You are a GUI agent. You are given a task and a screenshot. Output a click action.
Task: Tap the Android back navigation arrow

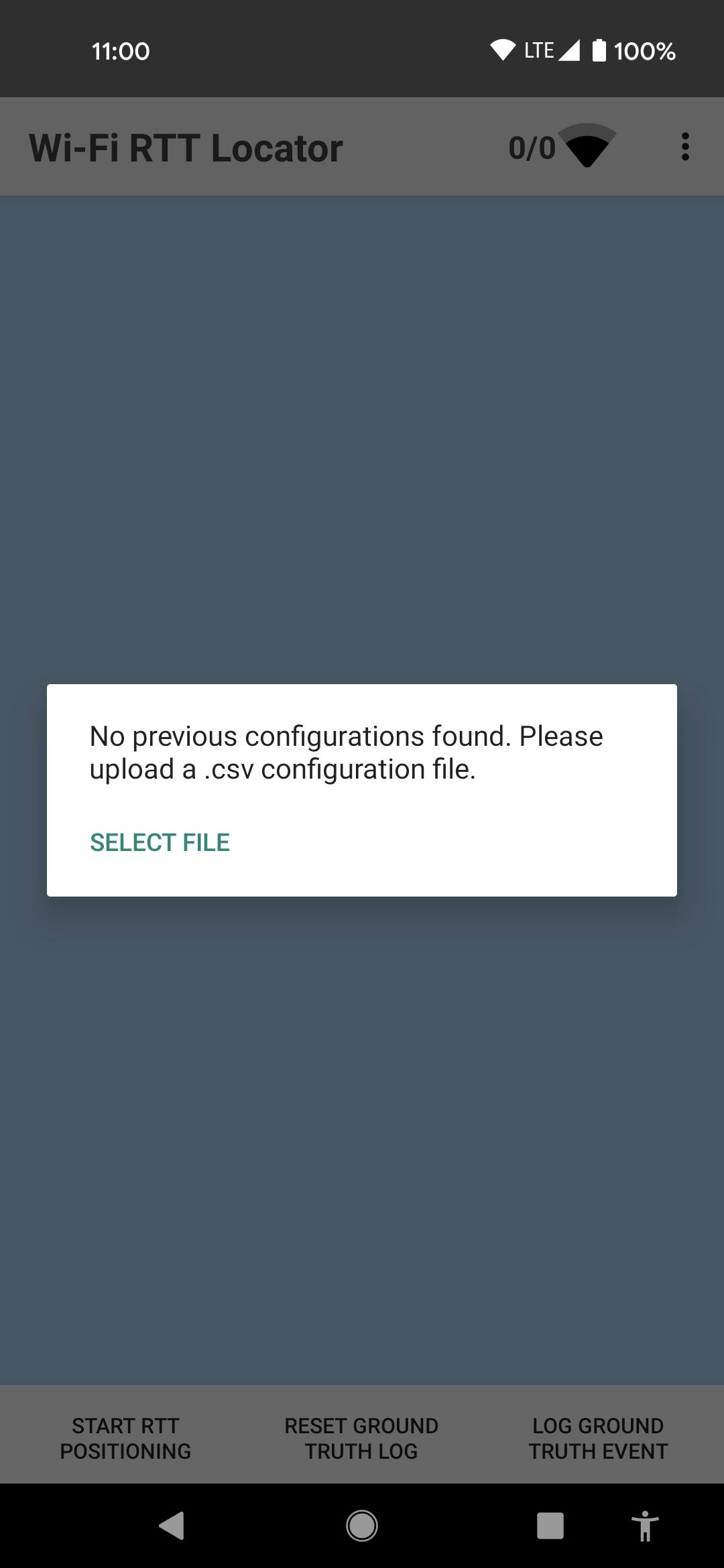[172, 1526]
